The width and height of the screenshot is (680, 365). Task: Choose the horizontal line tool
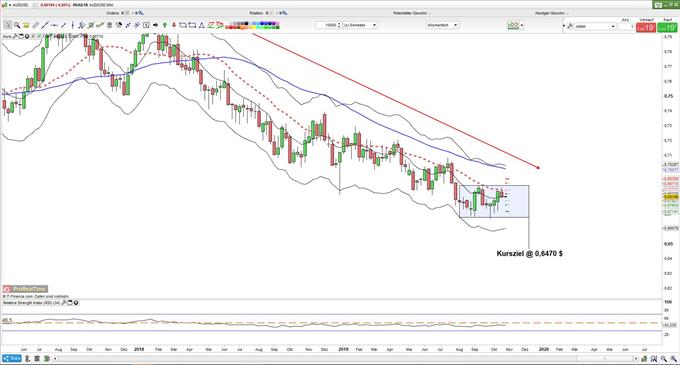pos(54,25)
